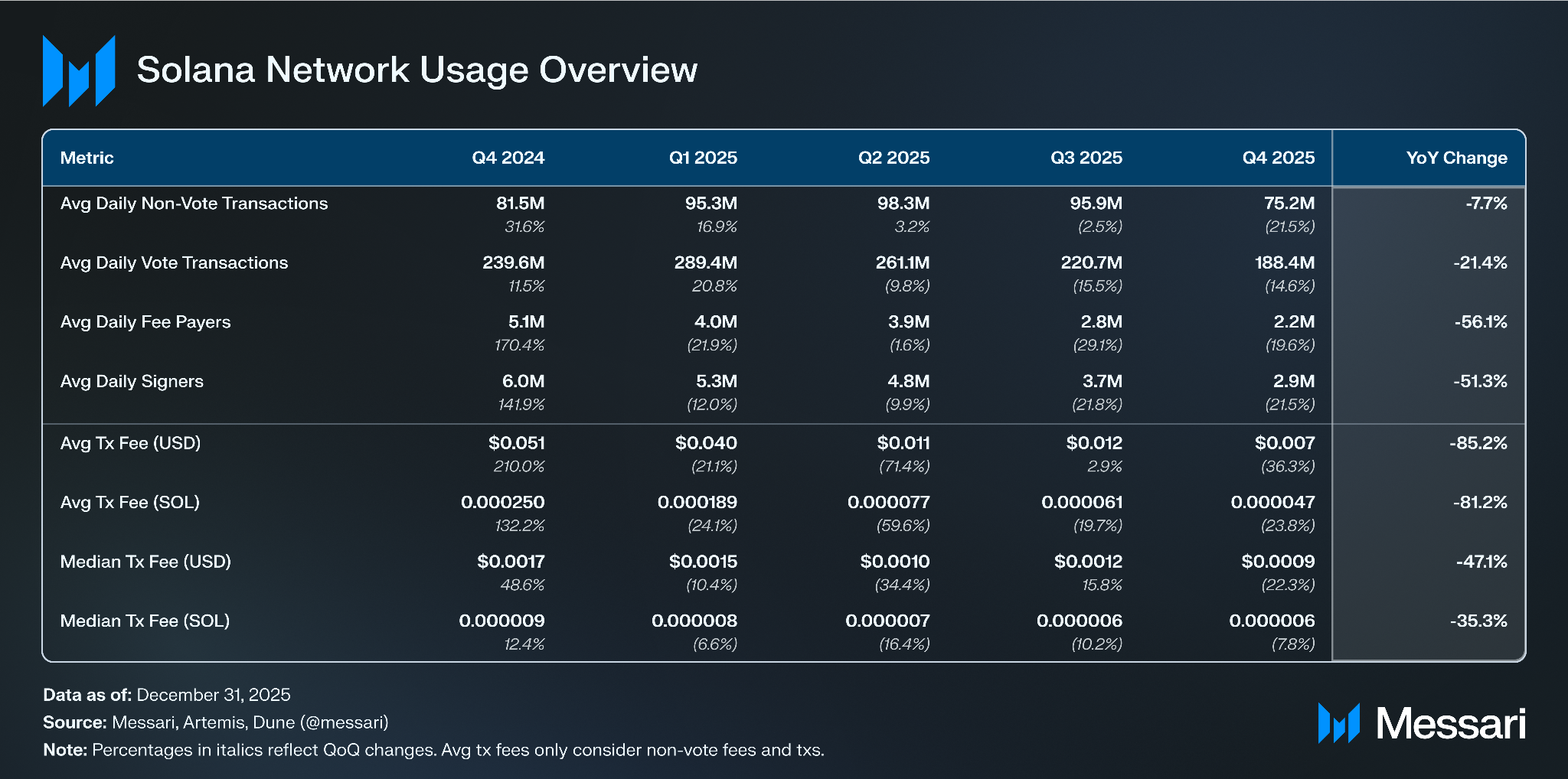
Task: Select the note about italic QoQ percentages
Action: click(x=433, y=750)
